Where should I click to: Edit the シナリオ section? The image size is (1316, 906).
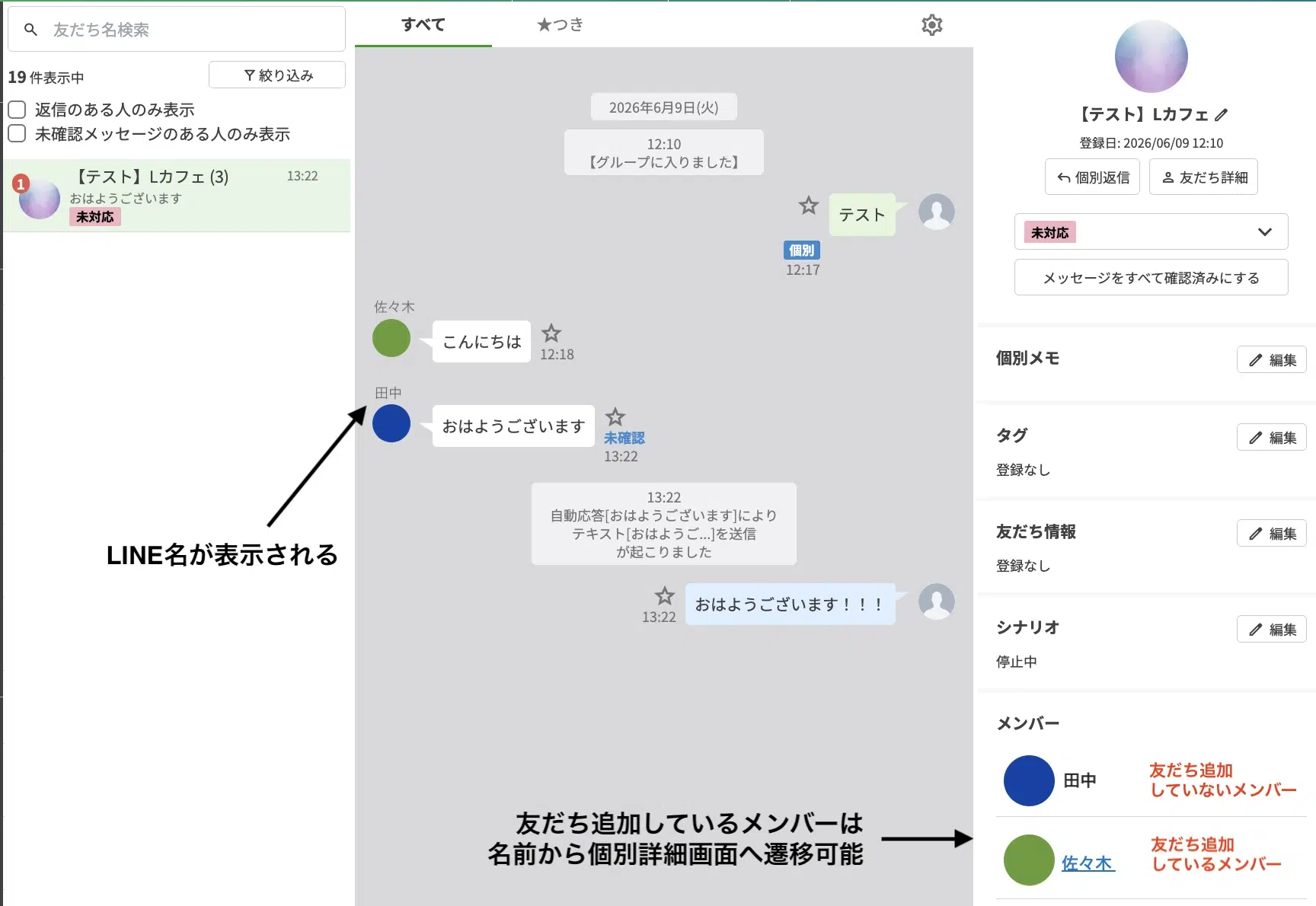point(1271,629)
